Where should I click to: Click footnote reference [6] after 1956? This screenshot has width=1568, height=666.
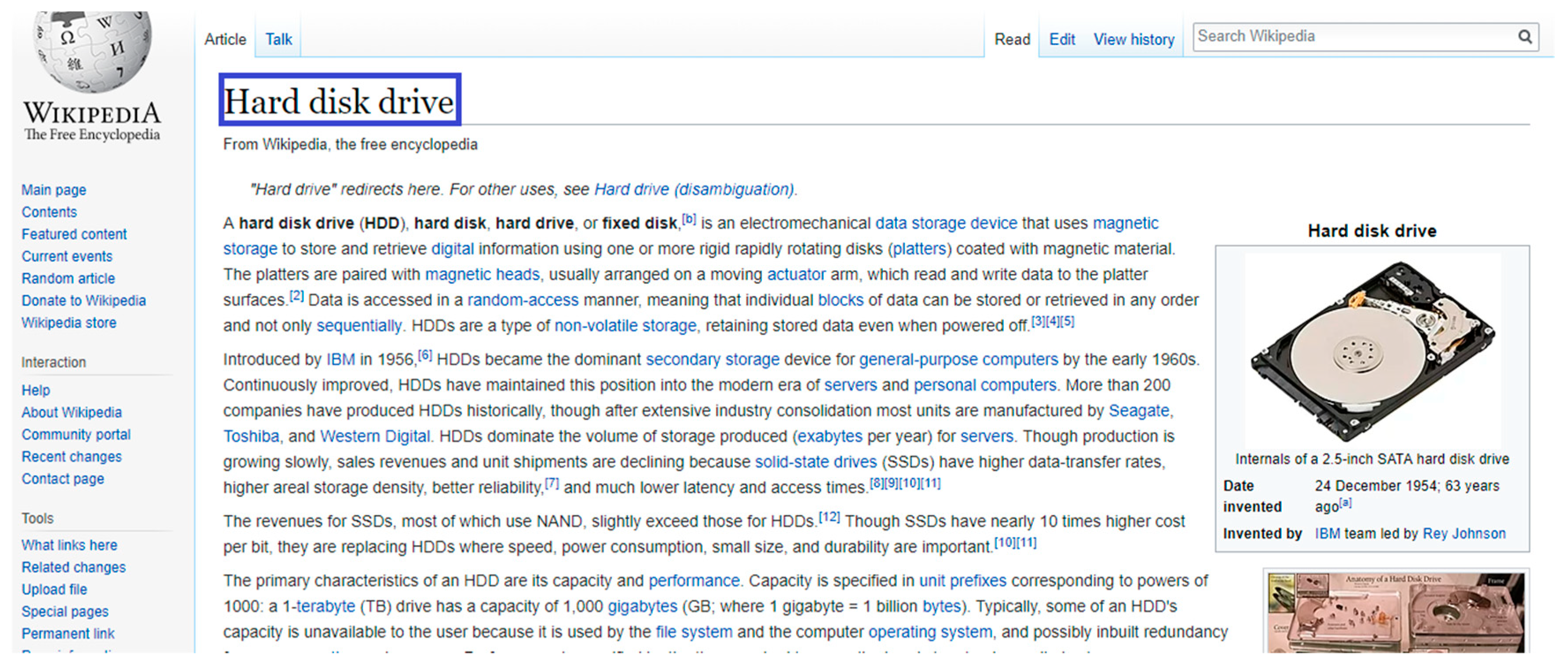pos(425,355)
